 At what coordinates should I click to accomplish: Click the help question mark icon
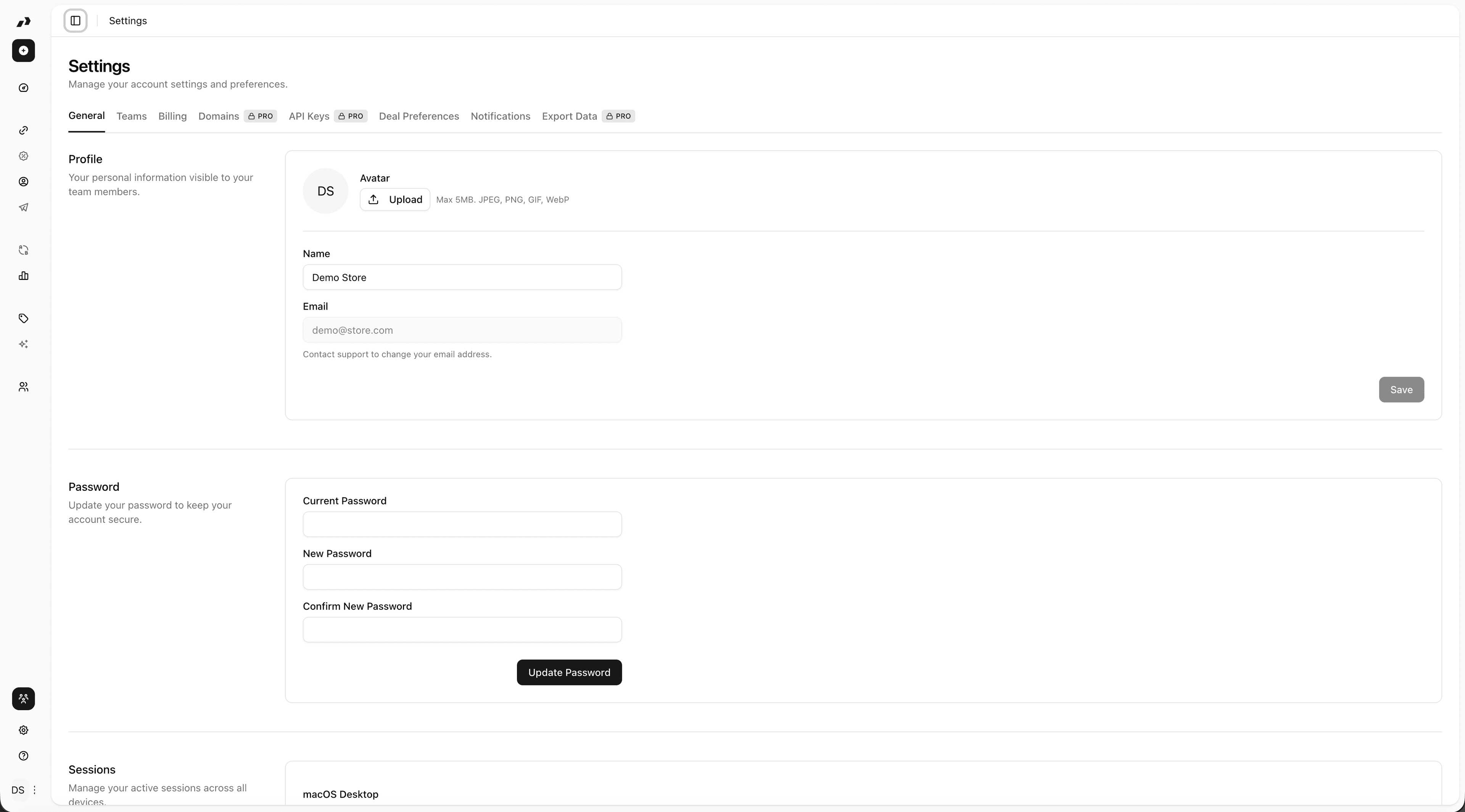pyautogui.click(x=23, y=756)
